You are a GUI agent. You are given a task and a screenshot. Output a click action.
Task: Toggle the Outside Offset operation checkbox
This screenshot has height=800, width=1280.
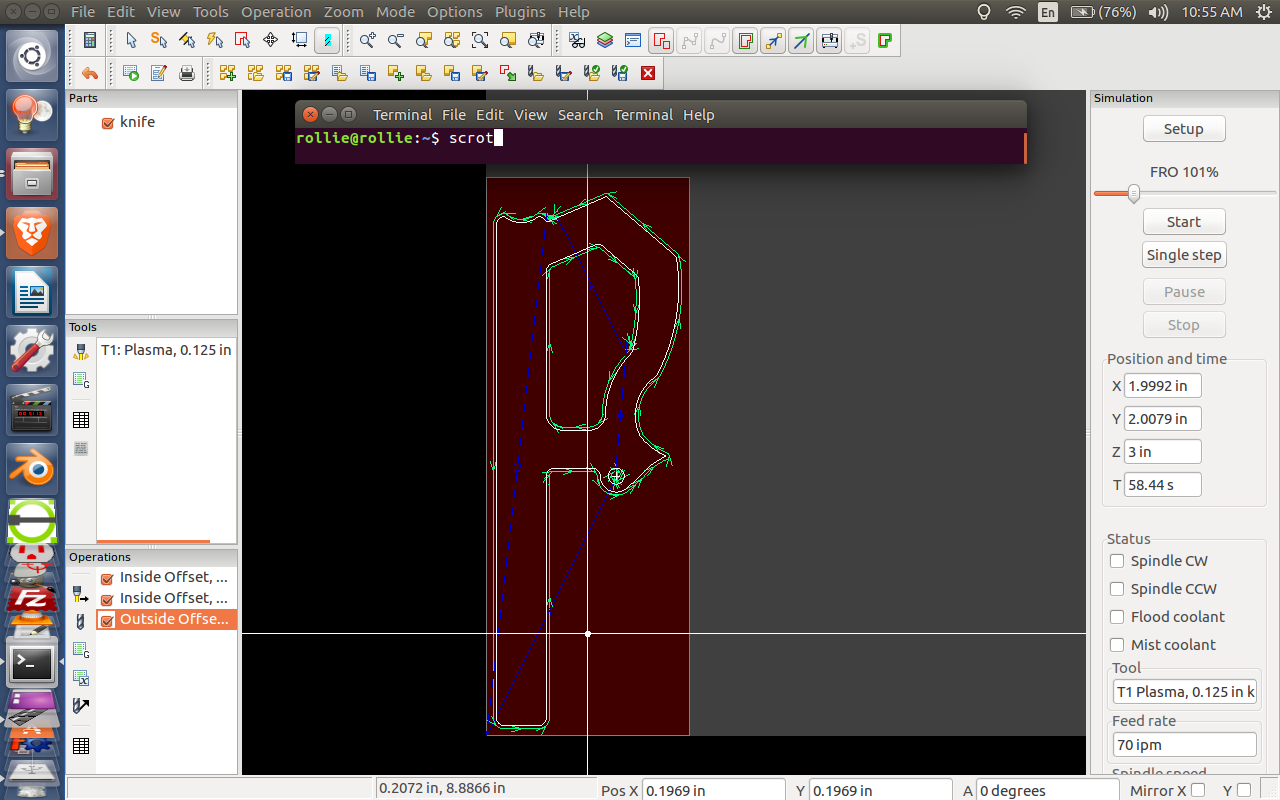point(107,620)
